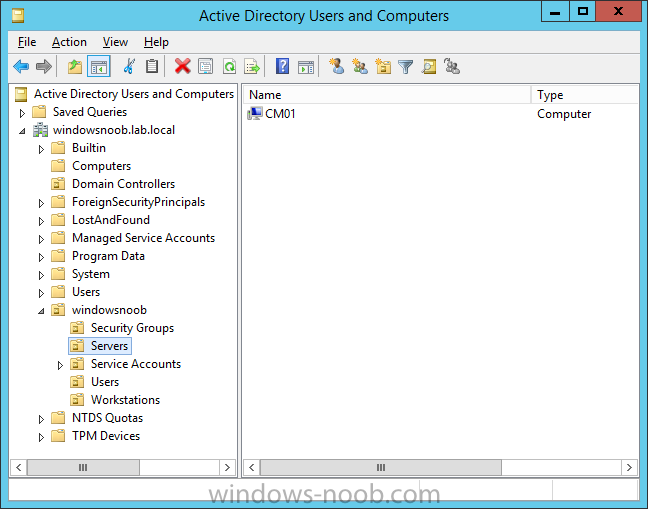Select the Security Groups OU
This screenshot has width=648, height=509.
click(x=132, y=328)
